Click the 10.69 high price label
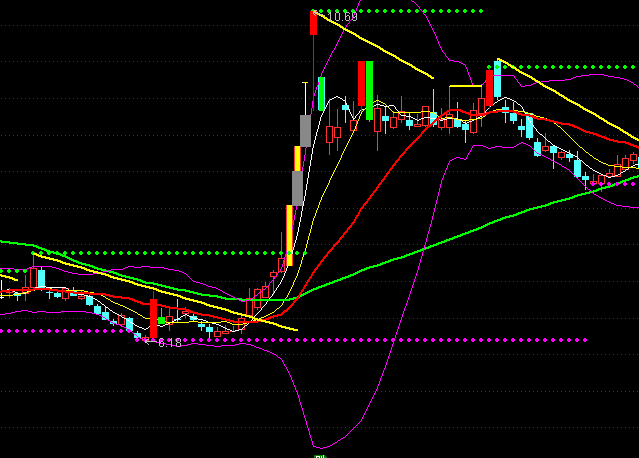The width and height of the screenshot is (639, 458). pyautogui.click(x=342, y=17)
